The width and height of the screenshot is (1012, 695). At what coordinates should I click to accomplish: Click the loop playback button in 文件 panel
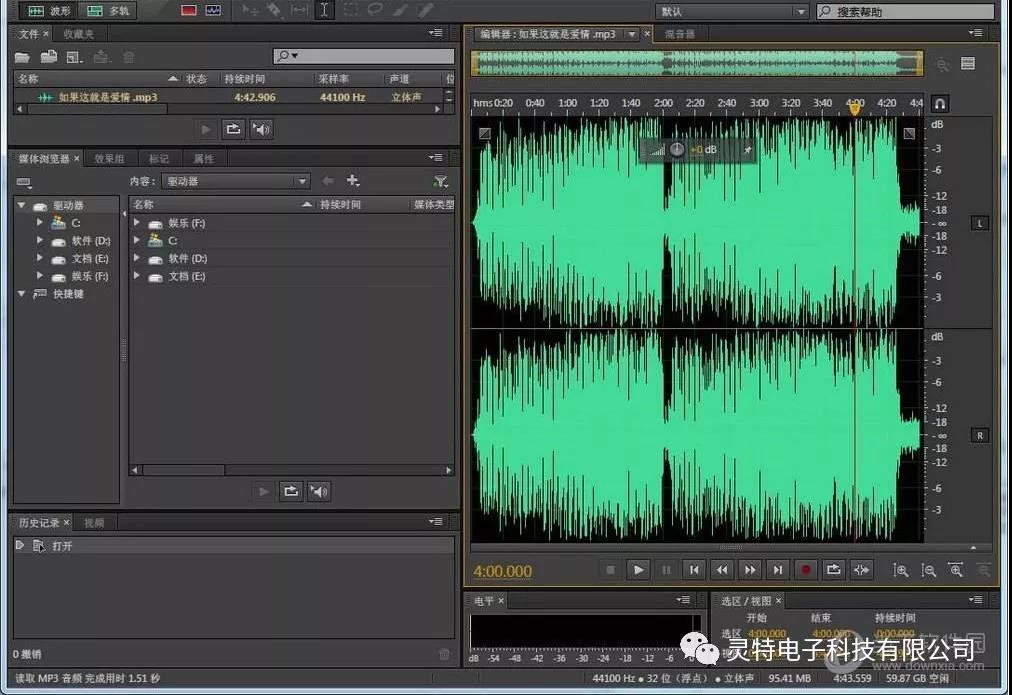233,129
